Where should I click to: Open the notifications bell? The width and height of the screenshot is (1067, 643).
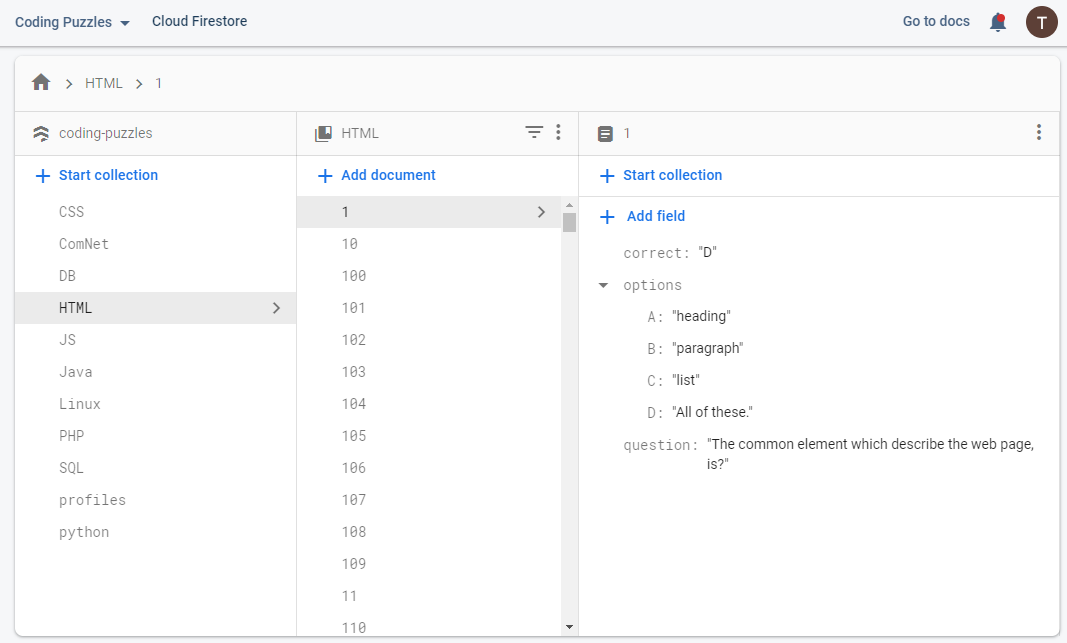(997, 22)
